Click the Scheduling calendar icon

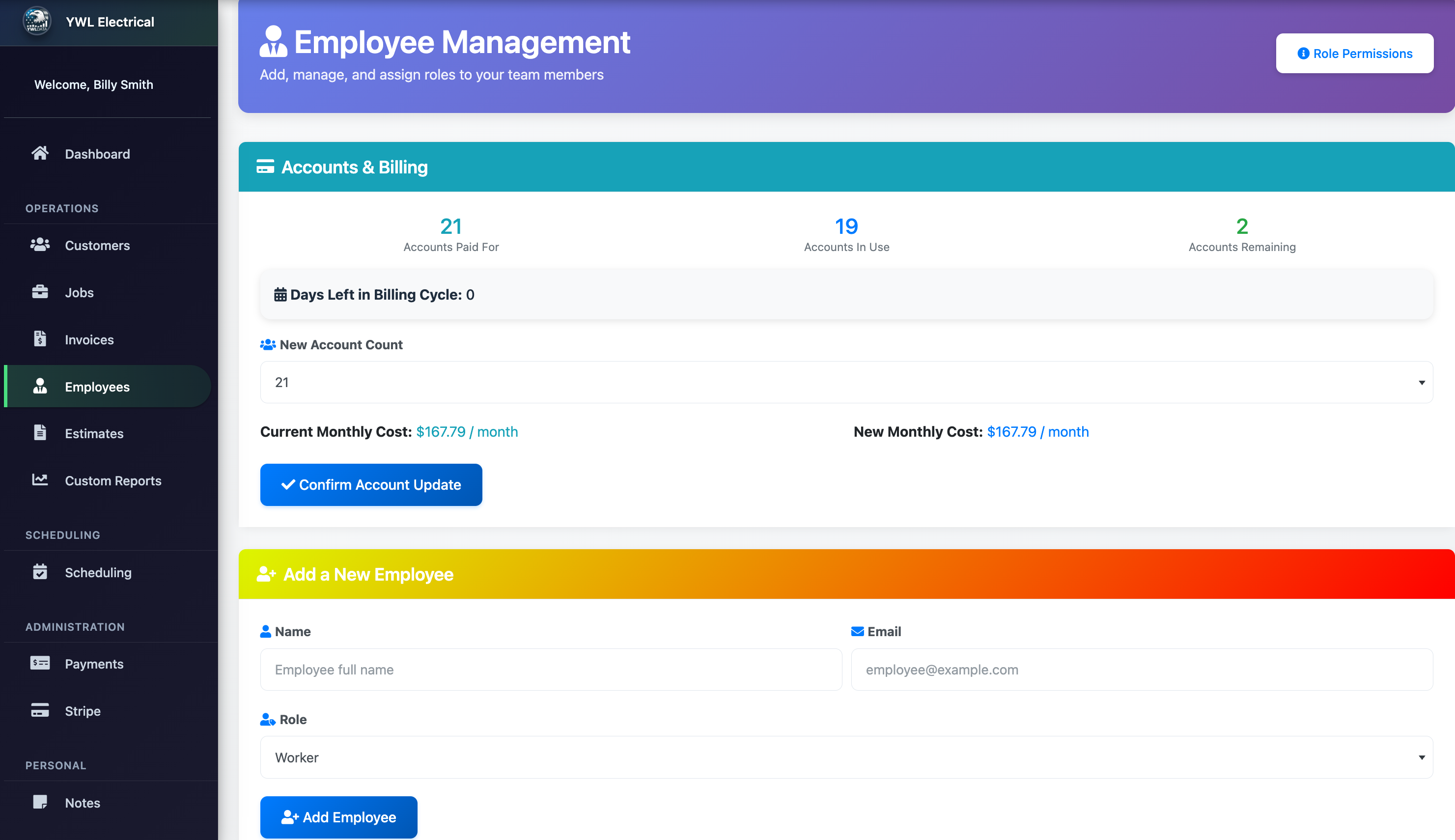pos(39,572)
